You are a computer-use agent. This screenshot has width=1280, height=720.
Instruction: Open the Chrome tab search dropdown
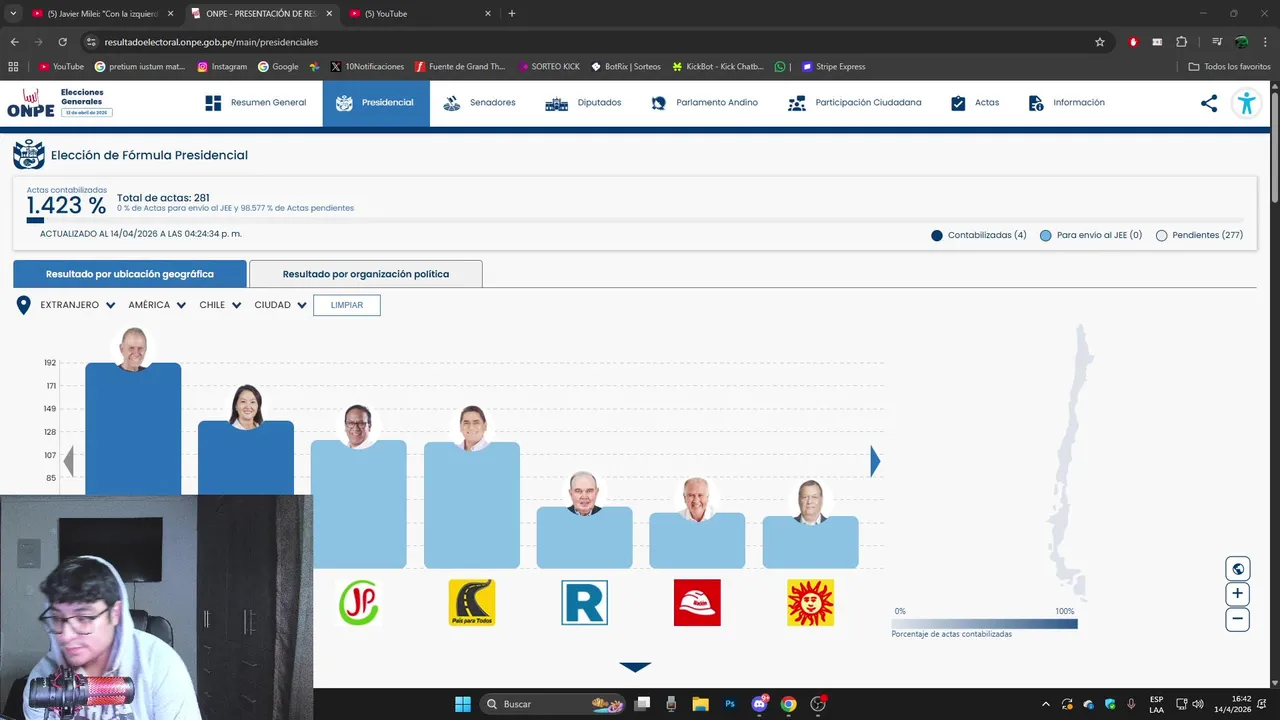coord(13,13)
